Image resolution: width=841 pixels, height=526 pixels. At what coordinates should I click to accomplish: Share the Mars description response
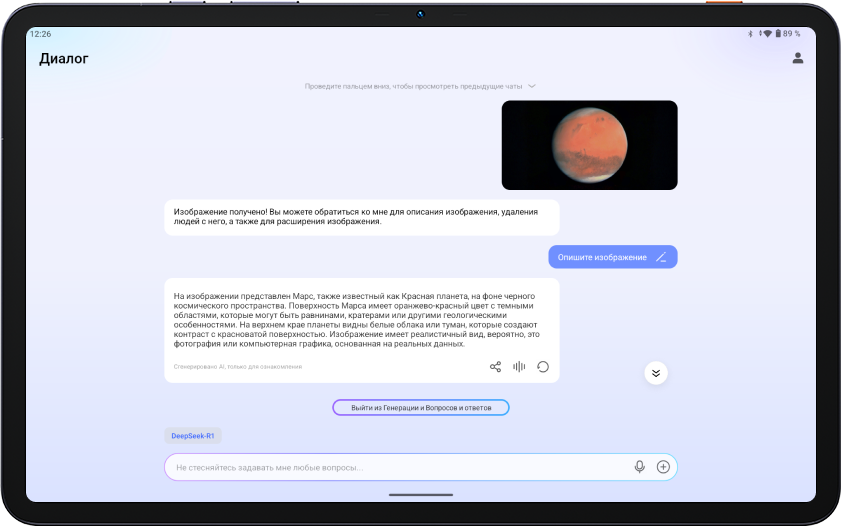click(495, 367)
